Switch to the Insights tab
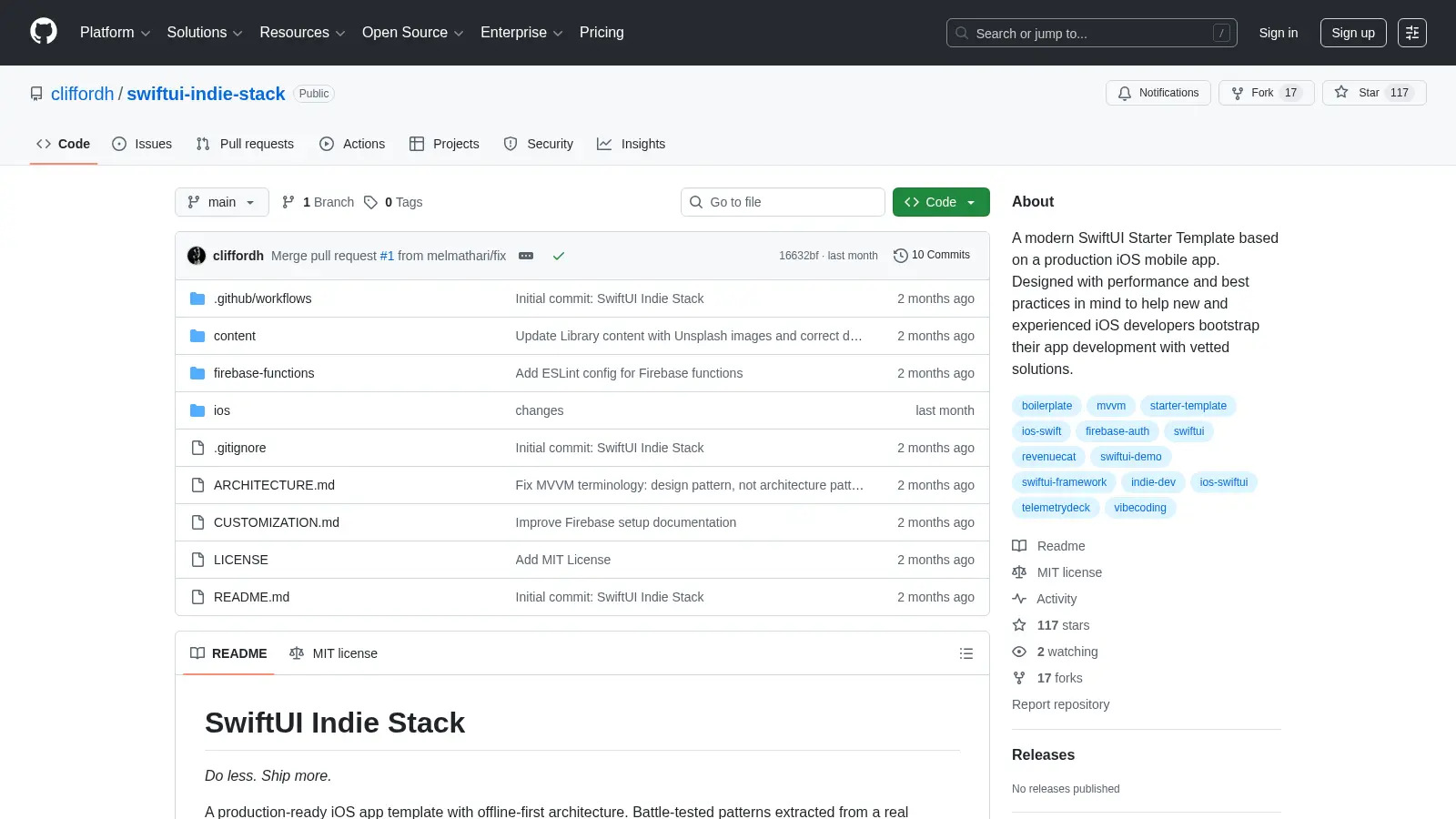 pyautogui.click(x=632, y=144)
